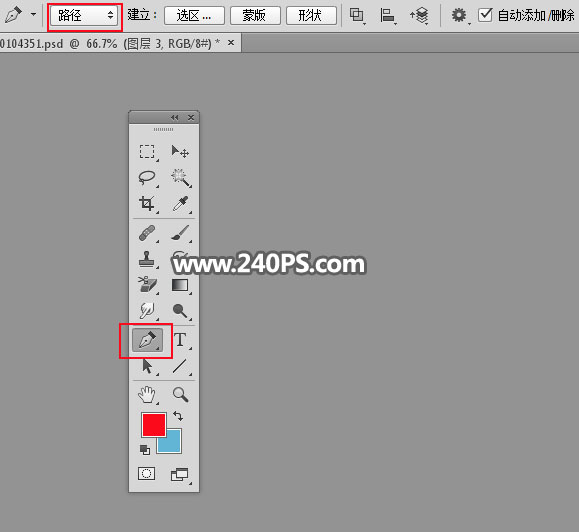Toggle Quick Mask mode
The height and width of the screenshot is (532, 579).
[x=147, y=474]
